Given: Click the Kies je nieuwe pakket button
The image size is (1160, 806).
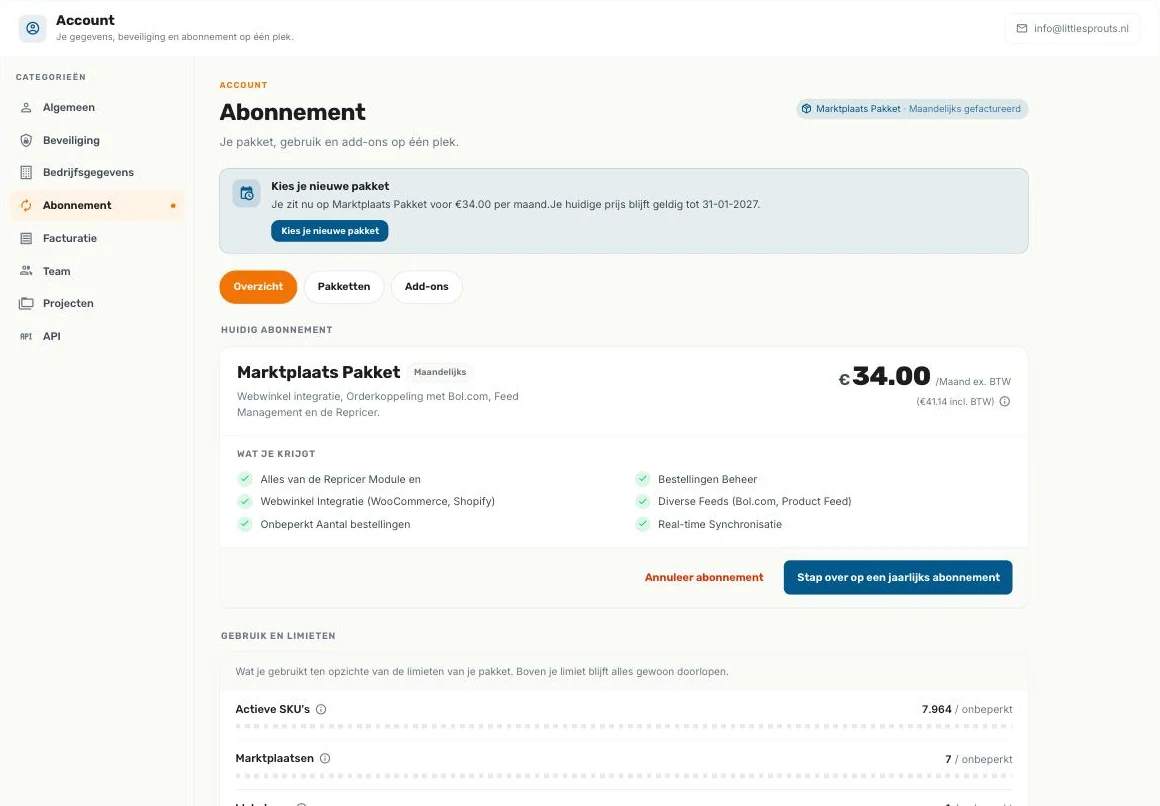Looking at the screenshot, I should (330, 231).
